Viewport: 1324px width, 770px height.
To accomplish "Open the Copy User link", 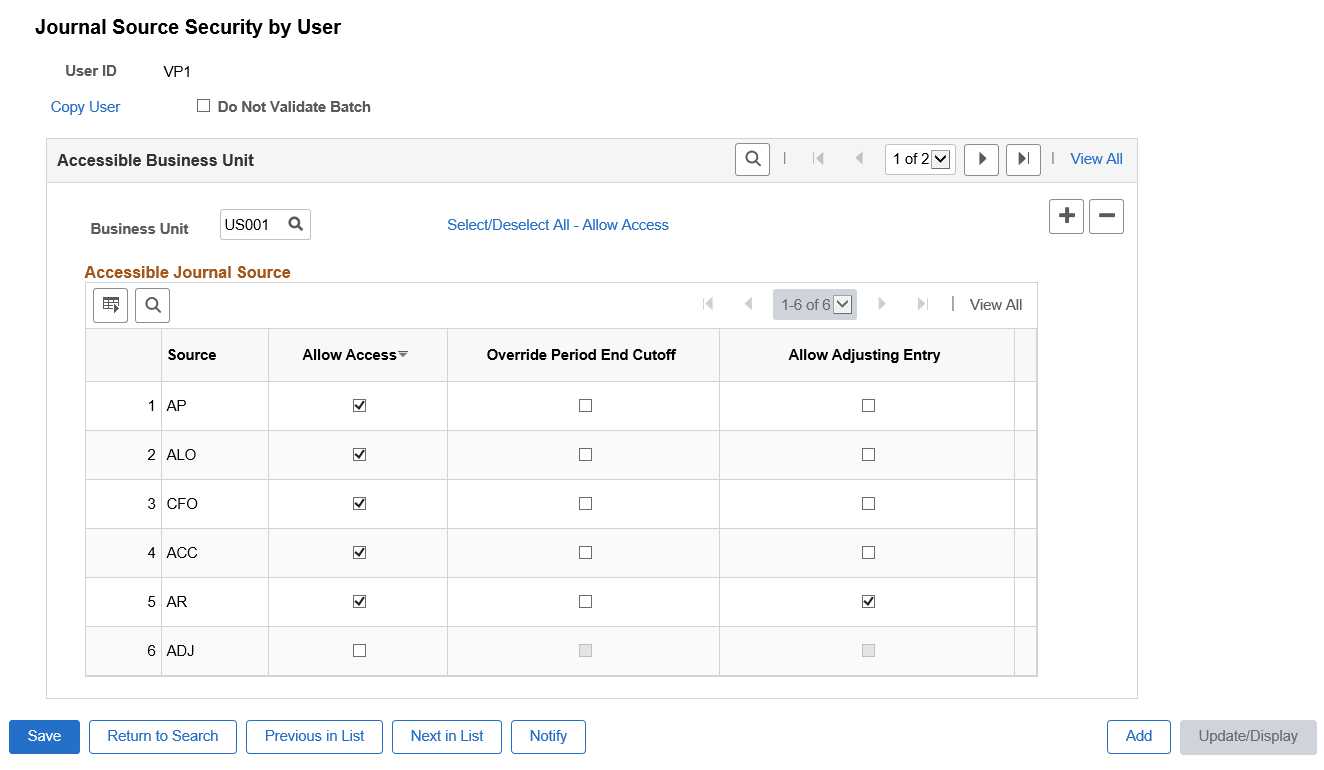I will coord(85,106).
